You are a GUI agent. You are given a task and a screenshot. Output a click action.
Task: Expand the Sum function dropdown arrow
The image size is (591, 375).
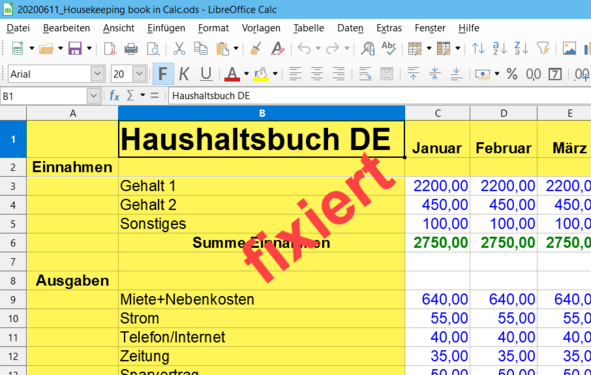(x=142, y=95)
